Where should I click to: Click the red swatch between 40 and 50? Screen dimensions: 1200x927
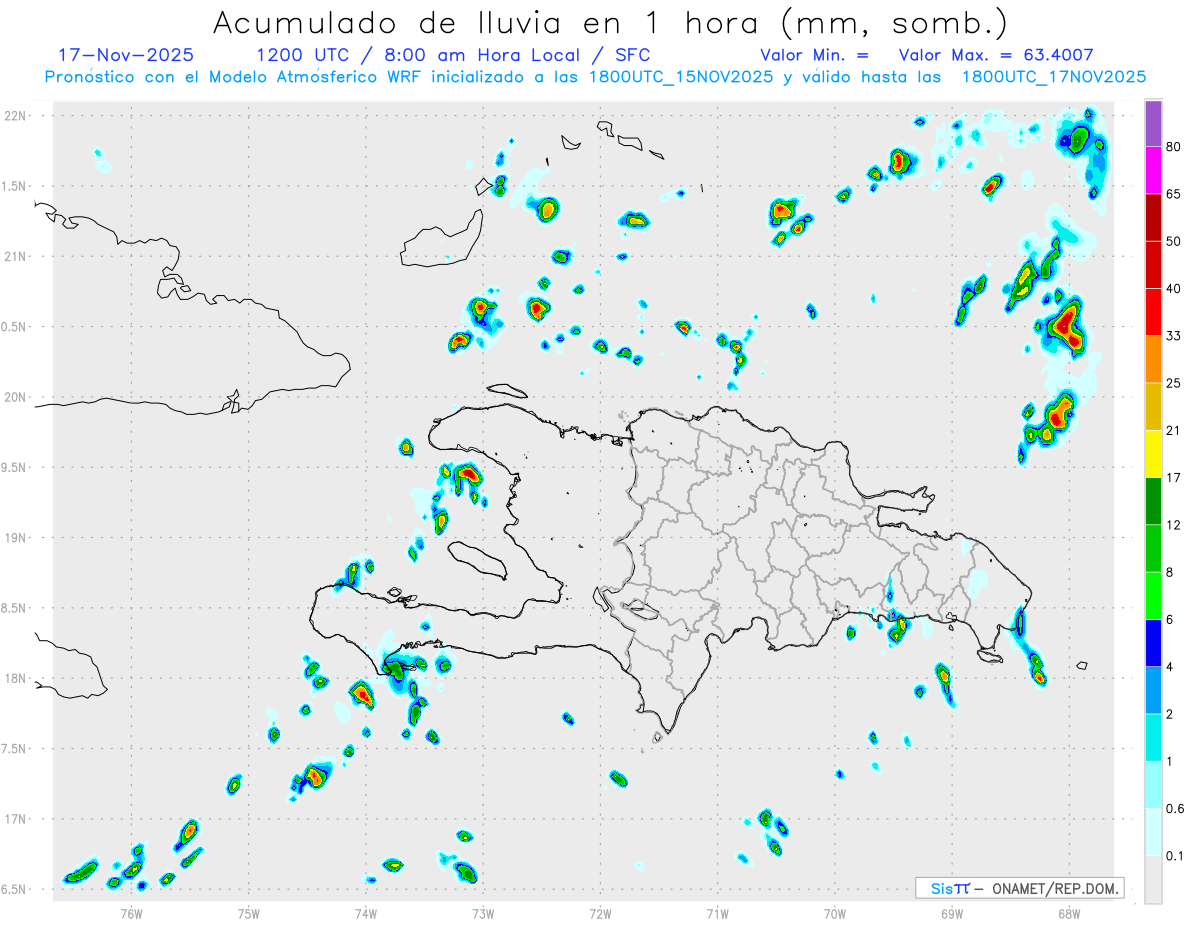(1153, 264)
